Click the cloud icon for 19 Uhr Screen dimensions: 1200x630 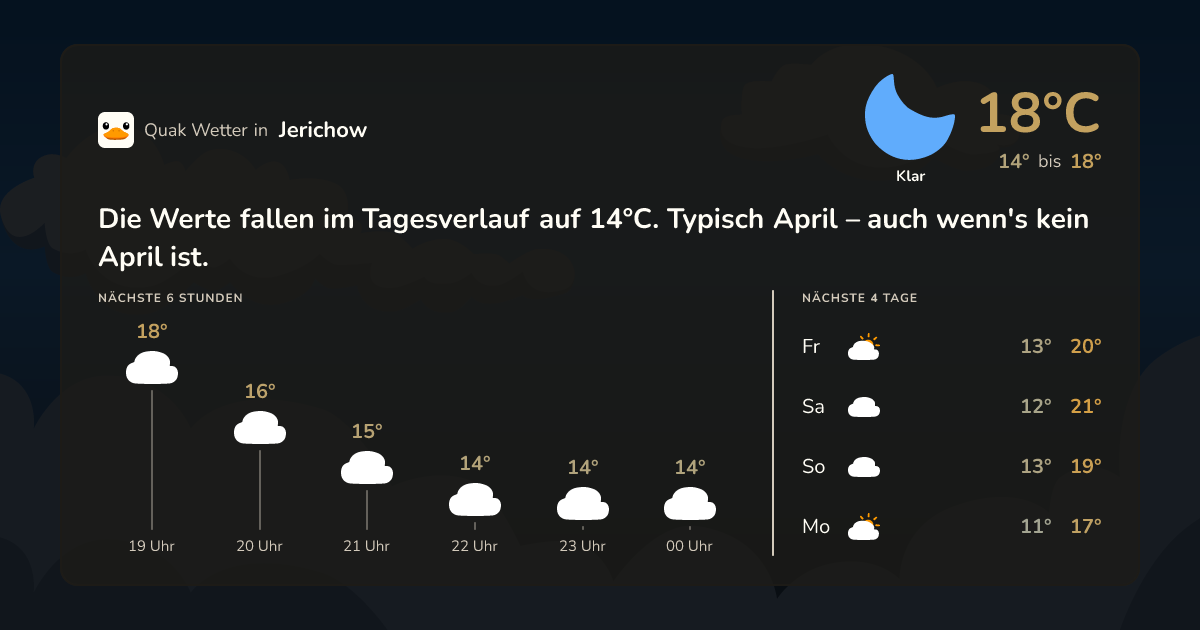[x=152, y=368]
